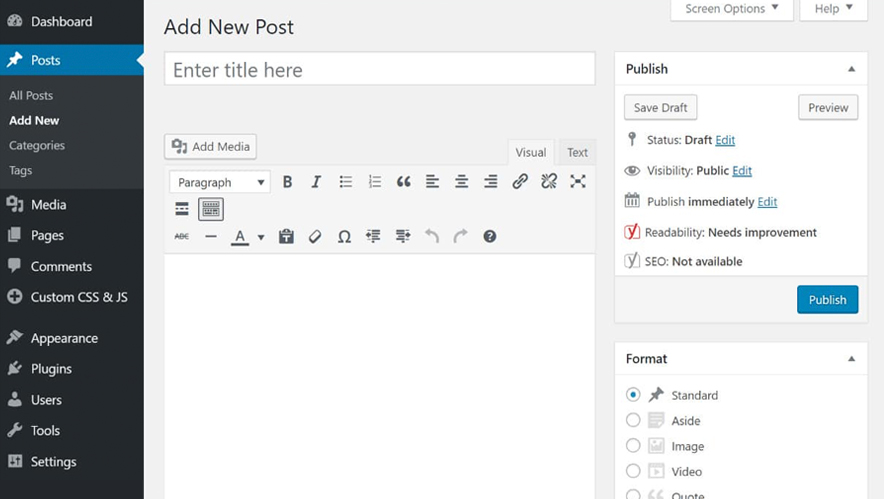The height and width of the screenshot is (499, 884).
Task: Open Categories in the Posts menu
Action: tap(37, 145)
